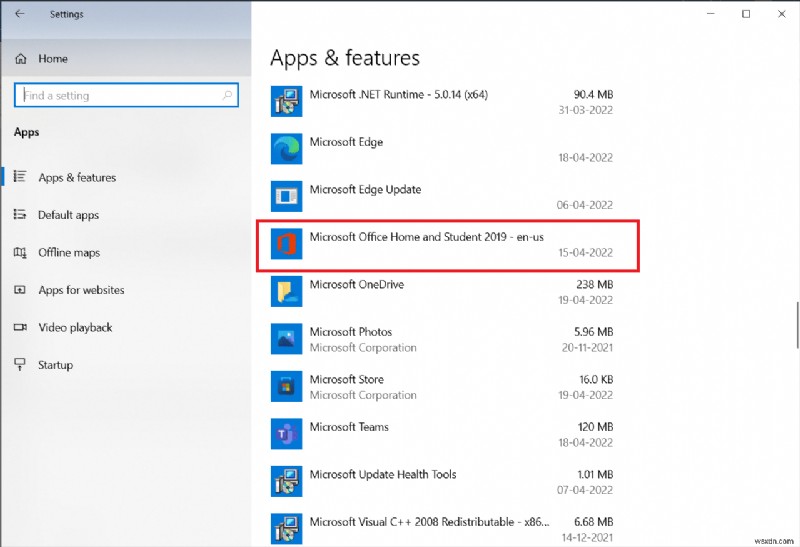Screen dimensions: 800x547
Task: Minimize the Settings window
Action: [711, 14]
